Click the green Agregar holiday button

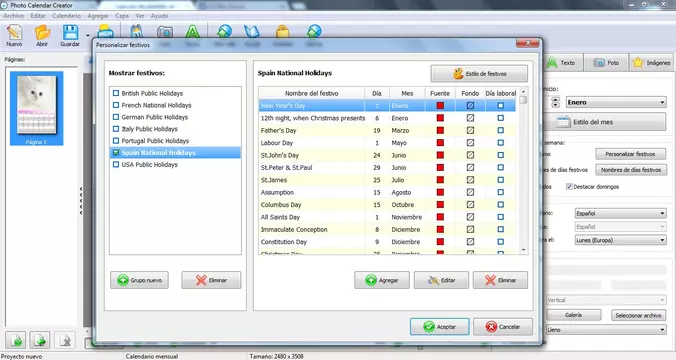[x=382, y=280]
